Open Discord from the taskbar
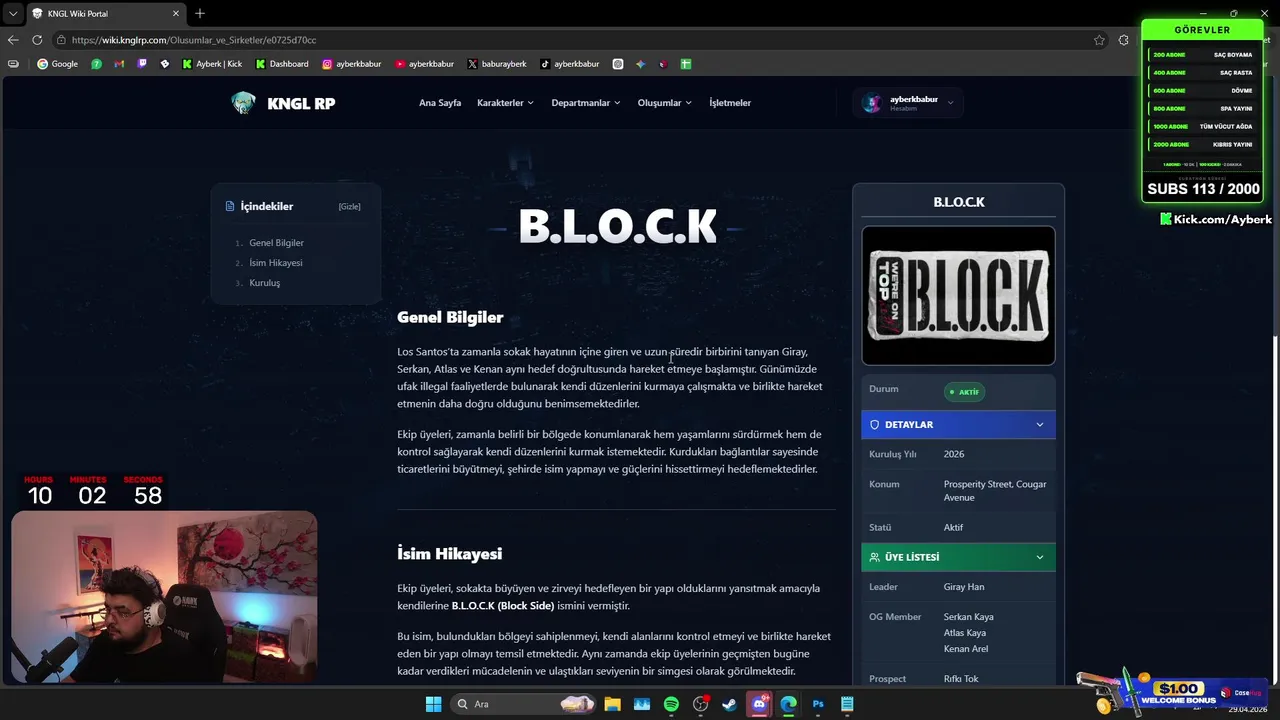 click(x=759, y=704)
